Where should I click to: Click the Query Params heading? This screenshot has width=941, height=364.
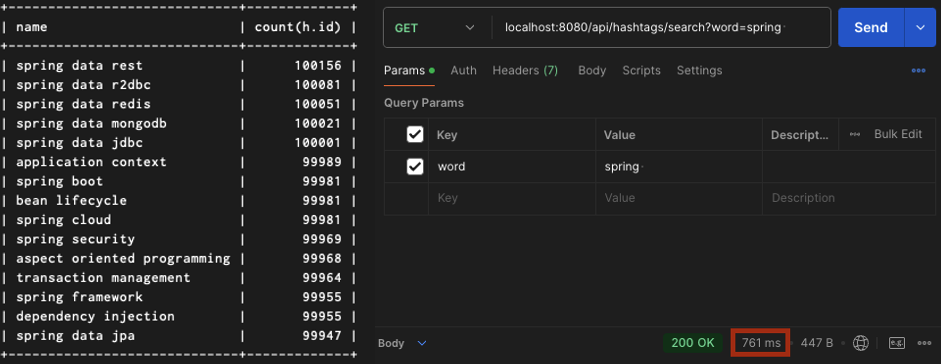424,103
